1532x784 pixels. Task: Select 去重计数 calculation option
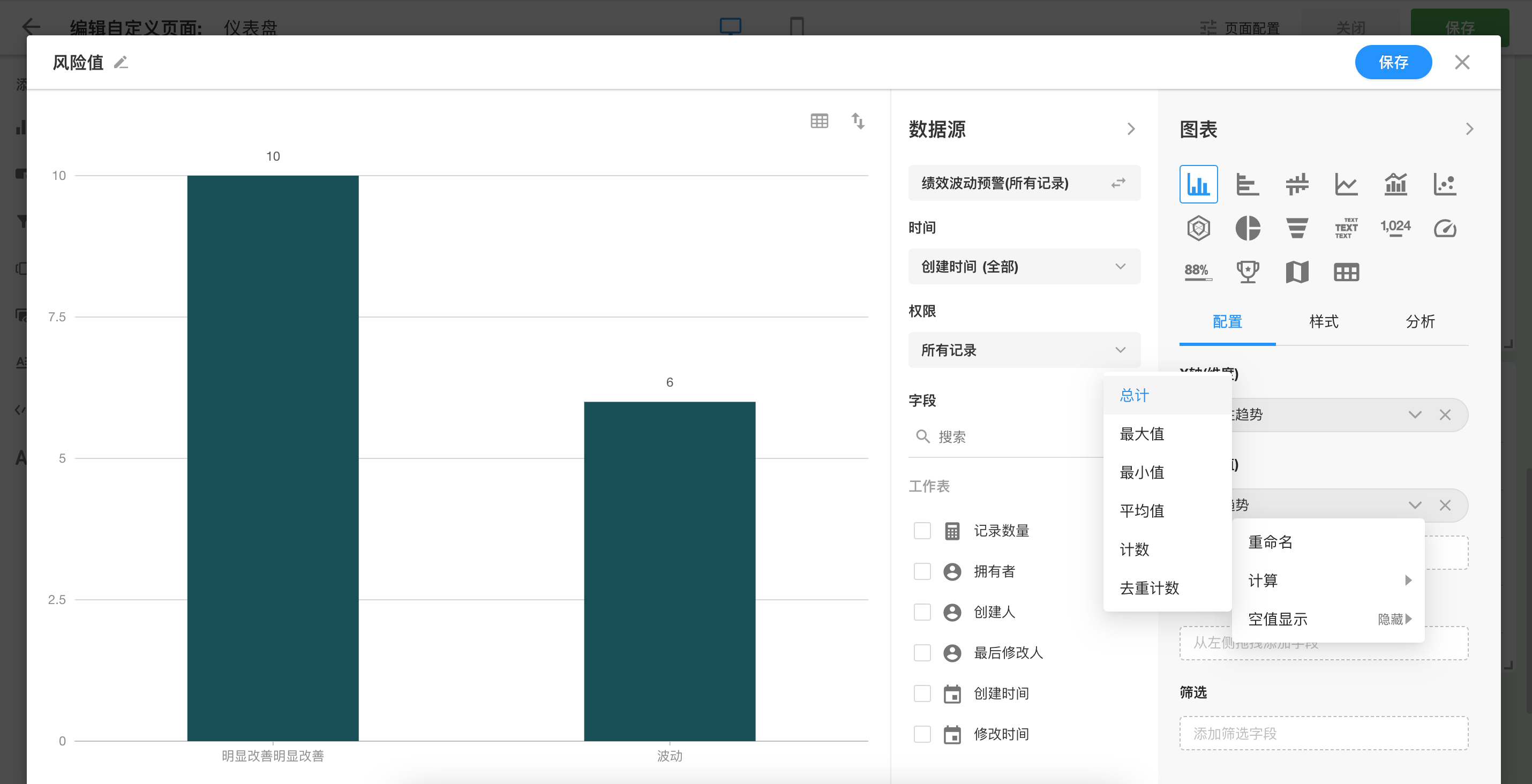[1167, 589]
